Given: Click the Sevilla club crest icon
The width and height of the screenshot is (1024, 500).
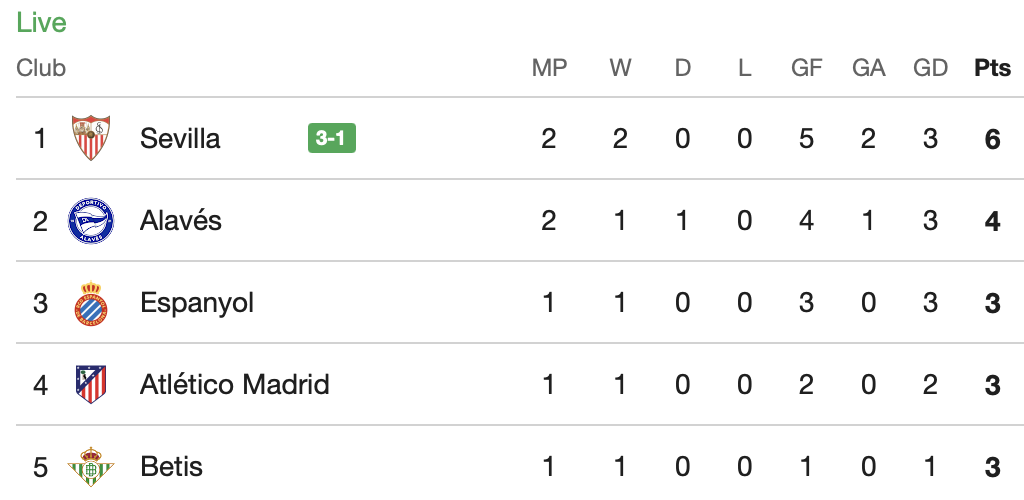Looking at the screenshot, I should pos(91,138).
